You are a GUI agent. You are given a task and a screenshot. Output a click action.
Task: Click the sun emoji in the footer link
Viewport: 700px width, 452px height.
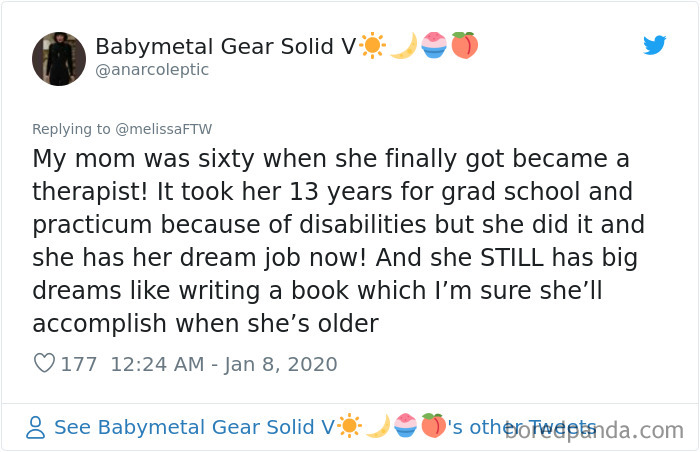349,426
